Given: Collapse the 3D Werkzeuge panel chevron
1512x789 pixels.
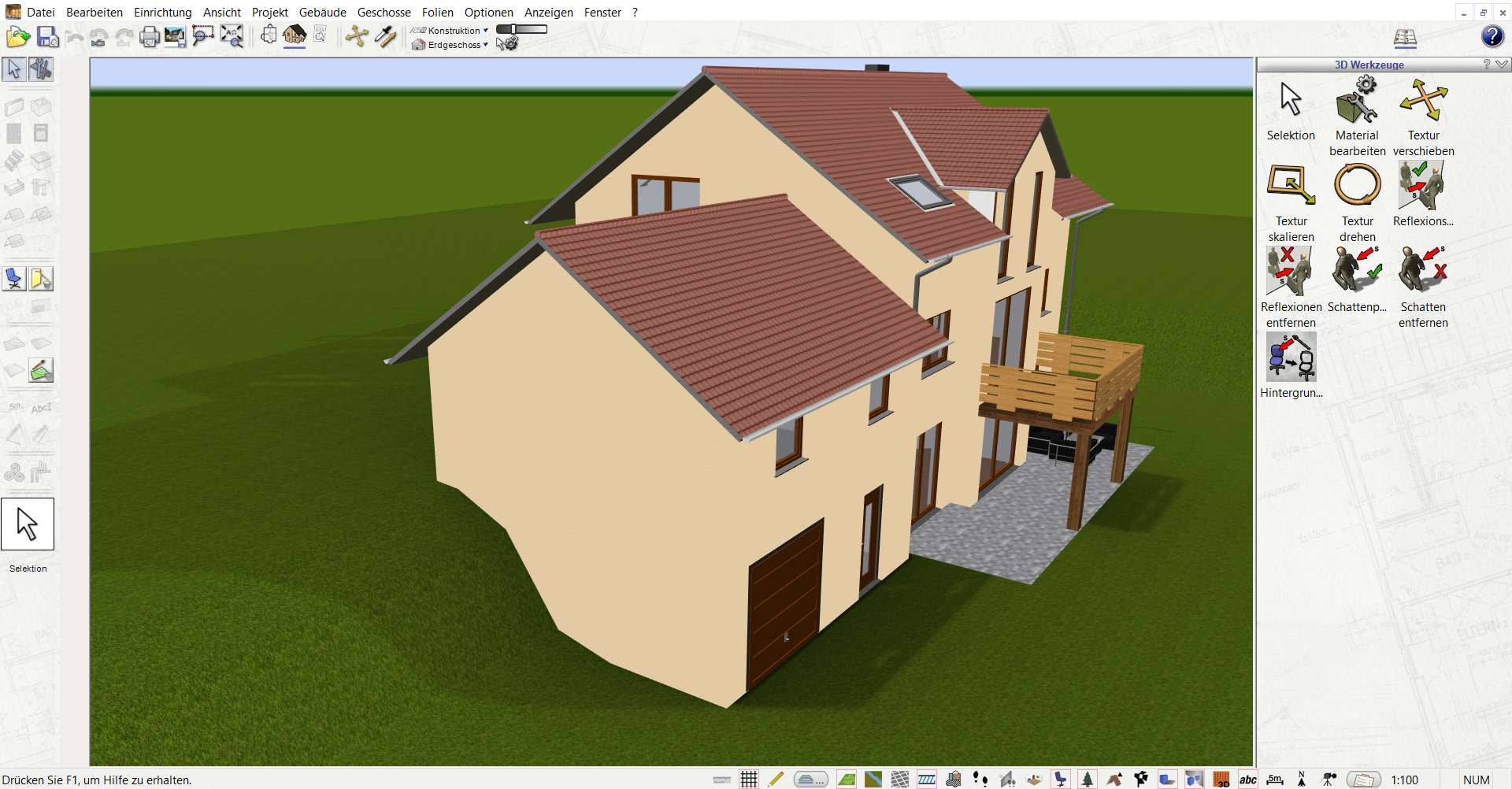Looking at the screenshot, I should pos(1502,65).
